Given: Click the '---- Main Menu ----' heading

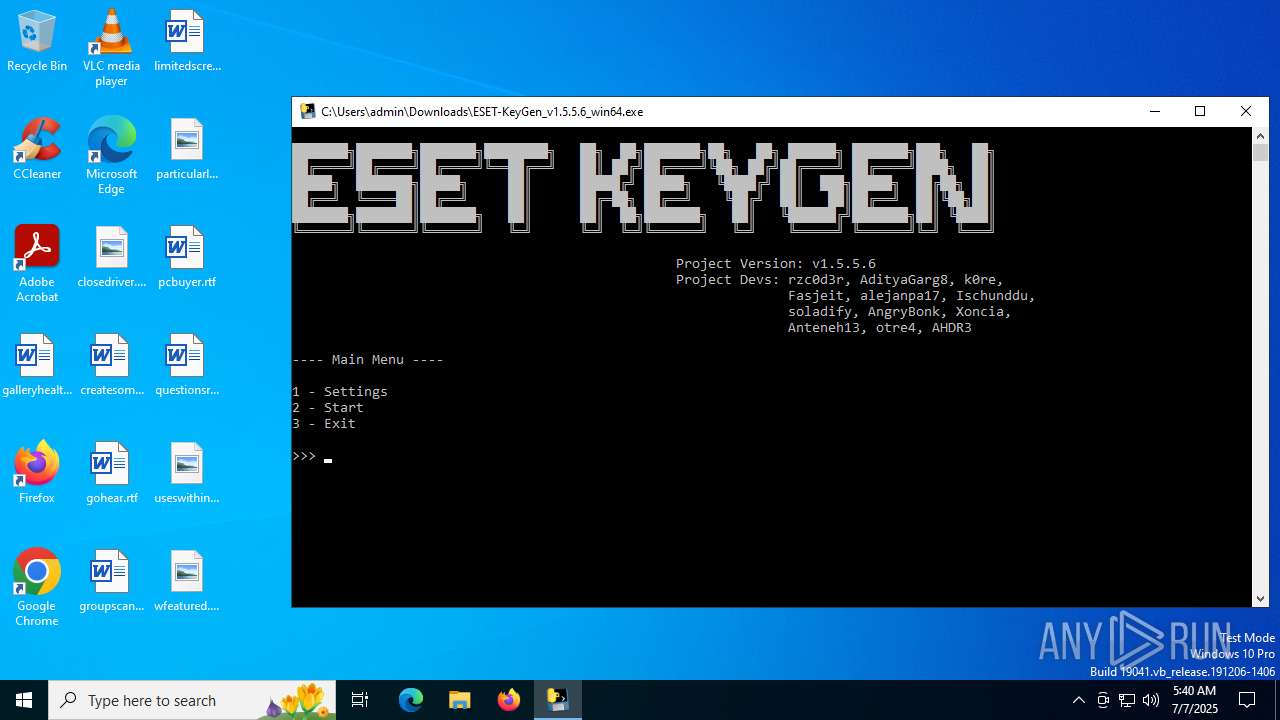Looking at the screenshot, I should [368, 359].
